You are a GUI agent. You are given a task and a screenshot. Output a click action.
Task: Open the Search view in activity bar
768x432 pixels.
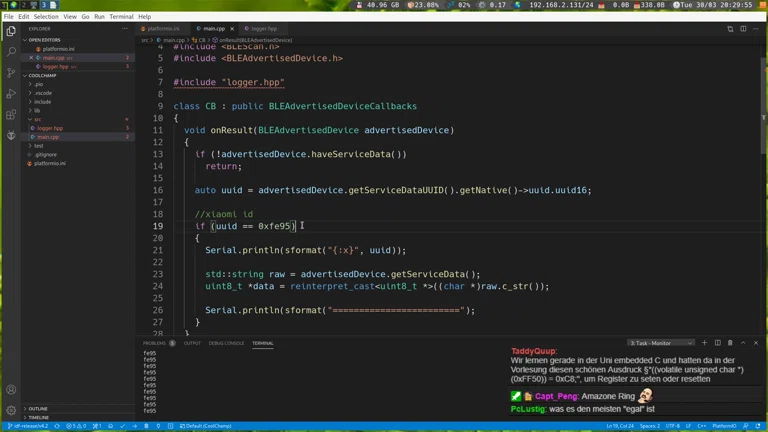(11, 52)
